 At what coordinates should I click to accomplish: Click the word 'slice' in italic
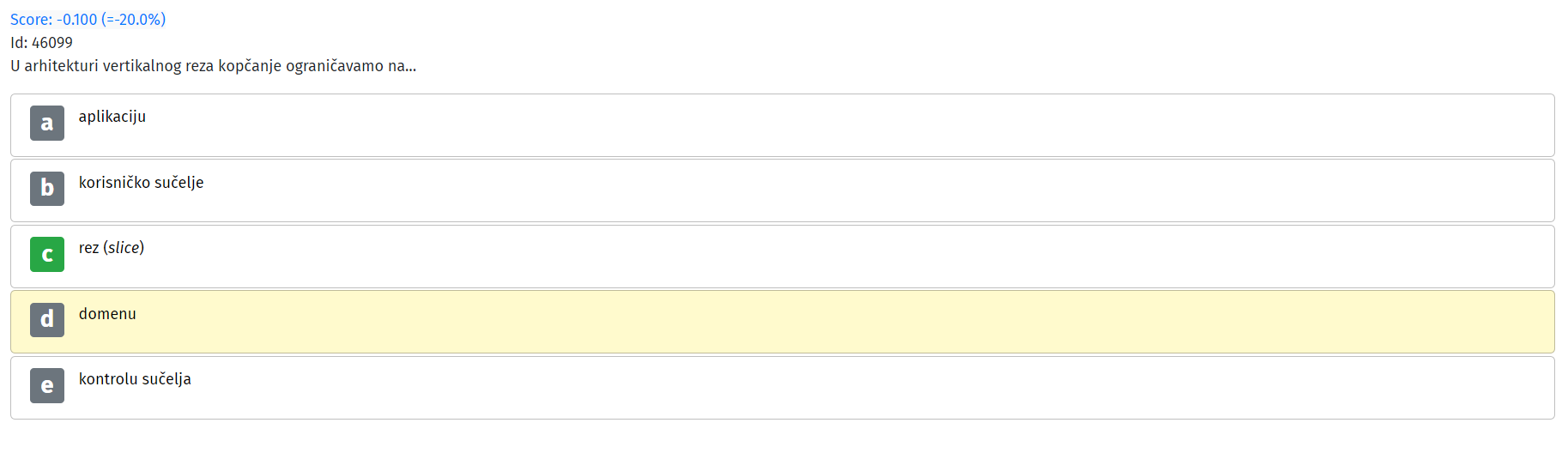[124, 248]
